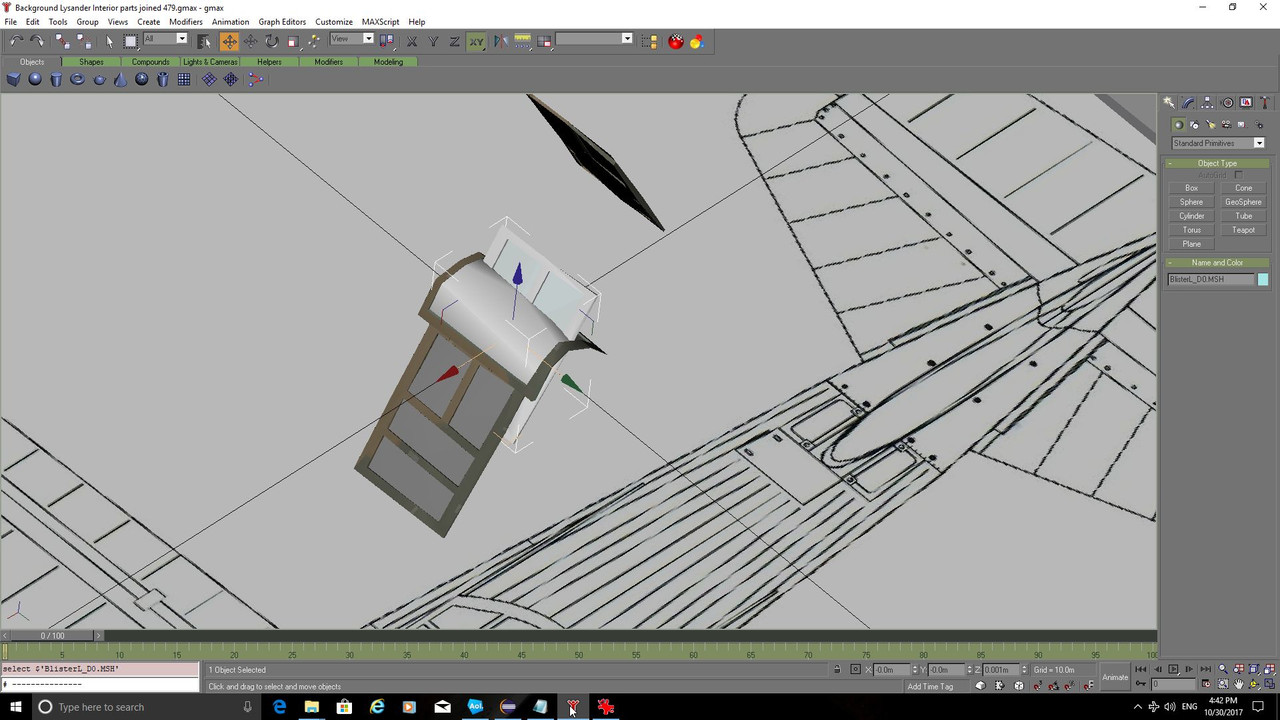Toggle the Animate button

(x=1115, y=677)
